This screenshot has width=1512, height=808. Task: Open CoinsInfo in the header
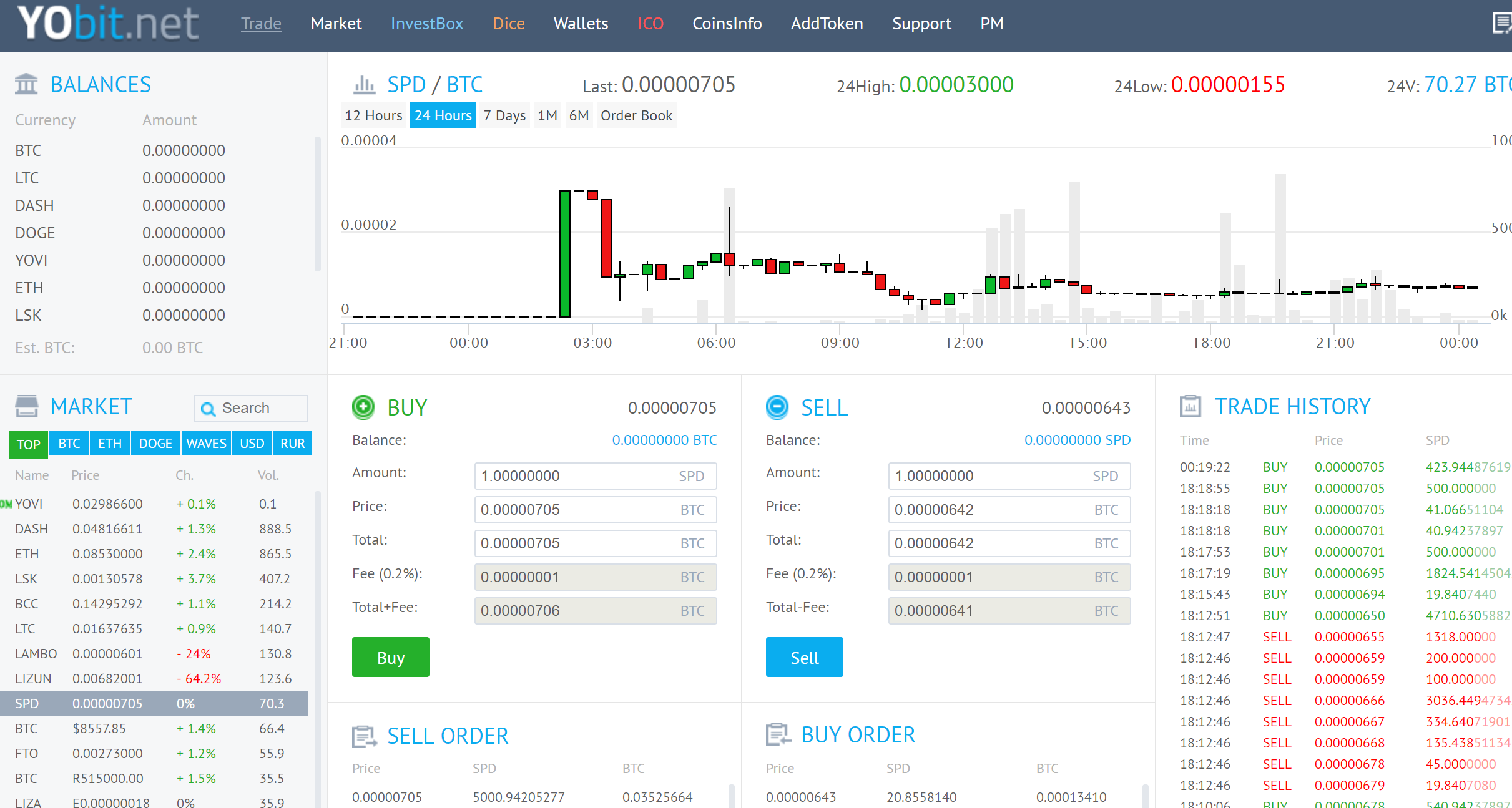click(x=727, y=24)
